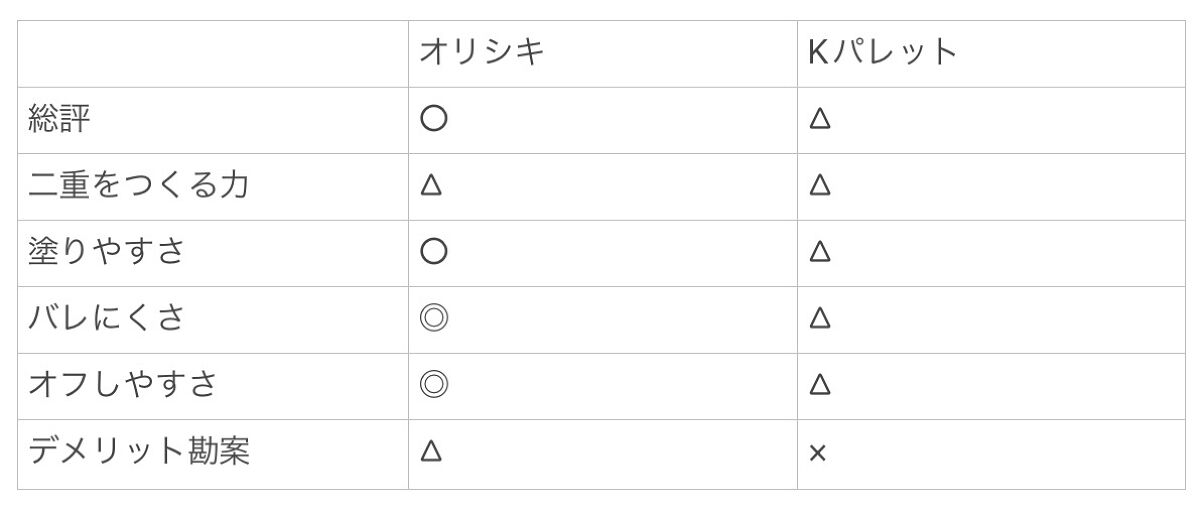Click the バレにくさ row label
Viewport: 1200px width, 517px height.
click(x=107, y=318)
